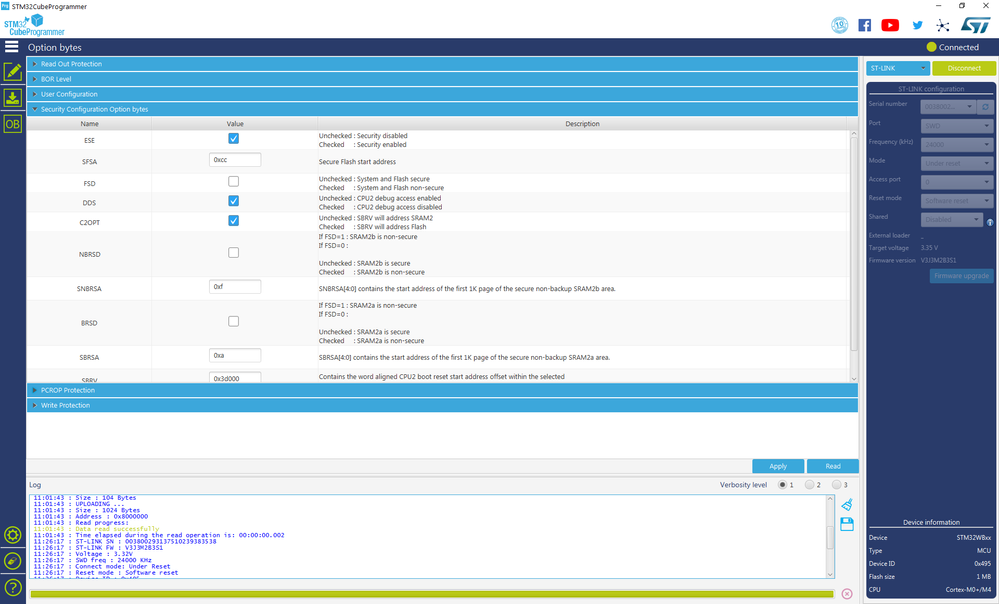Image resolution: width=999 pixels, height=604 pixels.
Task: Open the settings gear in sidebar
Action: click(13, 535)
